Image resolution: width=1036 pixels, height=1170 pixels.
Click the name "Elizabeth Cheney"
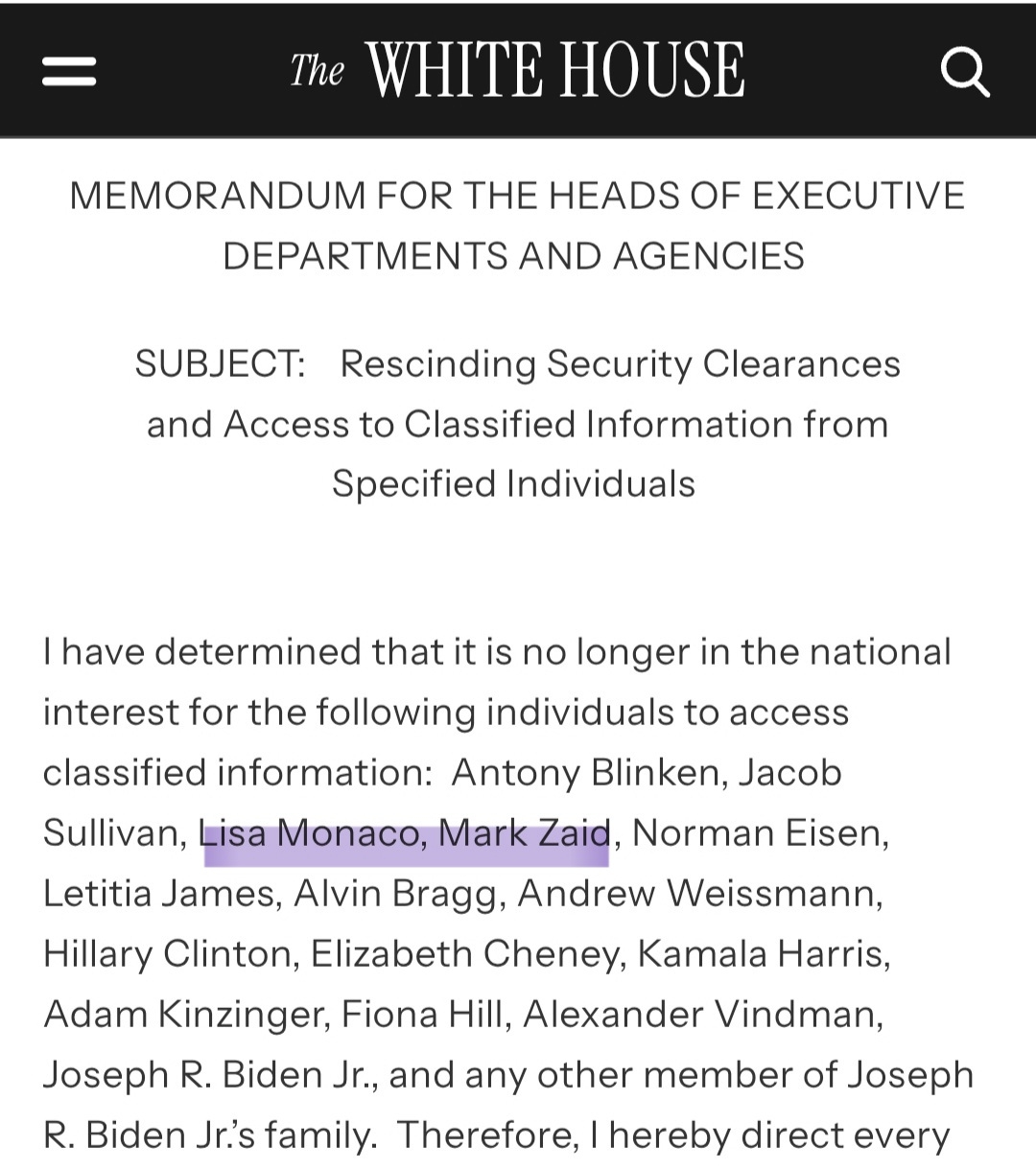coord(464,954)
